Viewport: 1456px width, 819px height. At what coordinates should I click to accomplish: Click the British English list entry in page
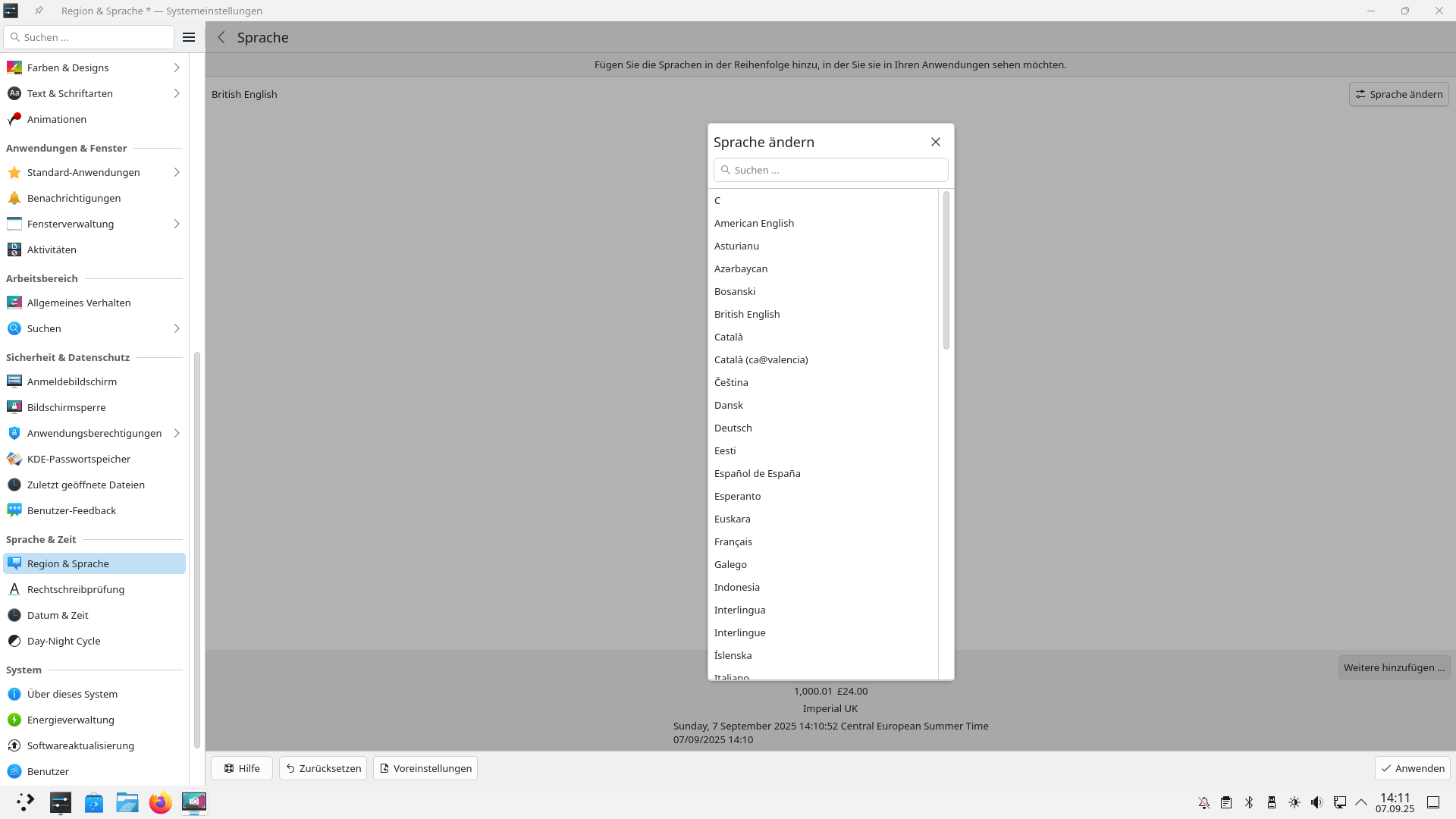[x=244, y=94]
